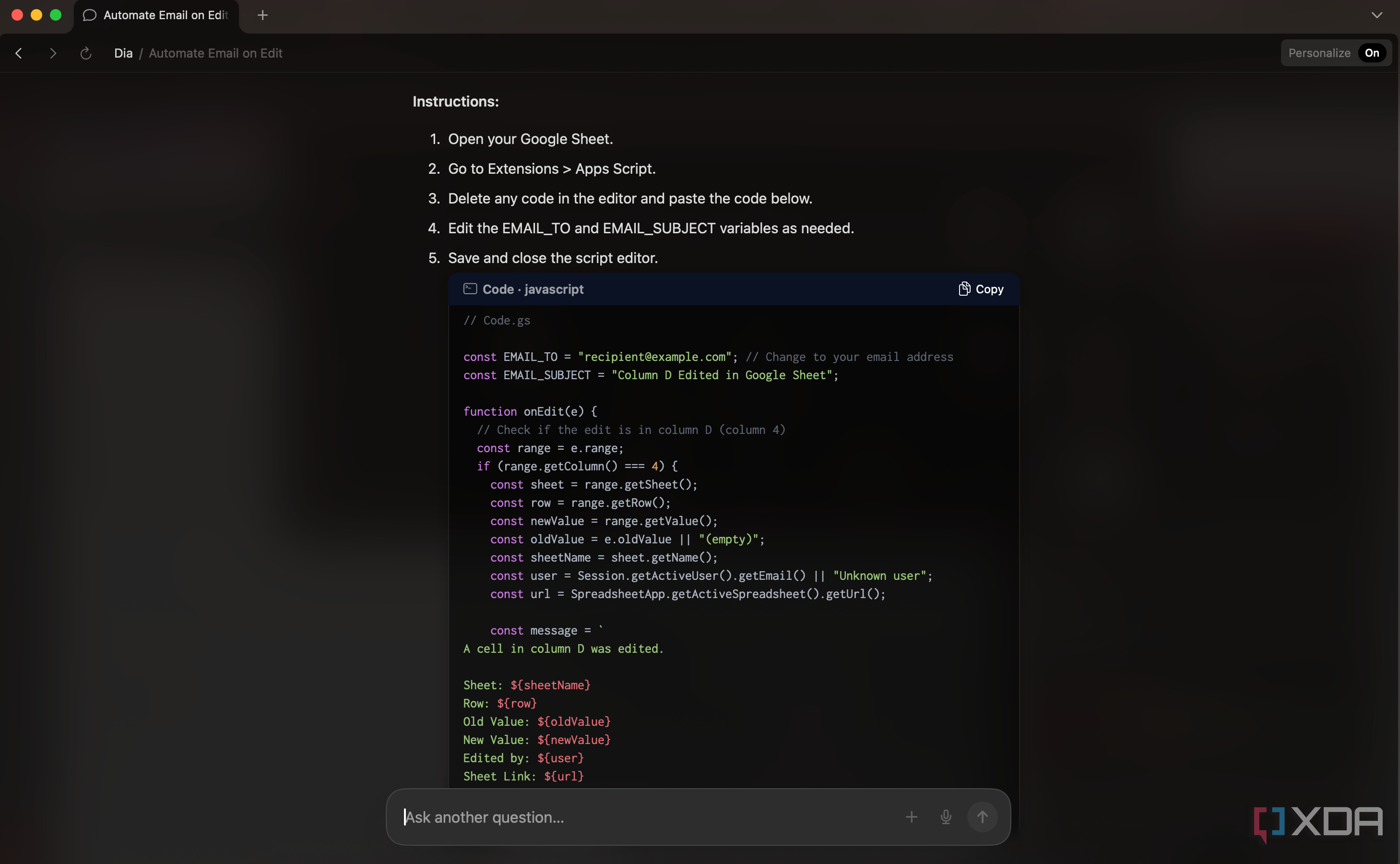This screenshot has width=1400, height=864.
Task: Click the step 'Open your Google Sheet.'
Action: tap(531, 139)
